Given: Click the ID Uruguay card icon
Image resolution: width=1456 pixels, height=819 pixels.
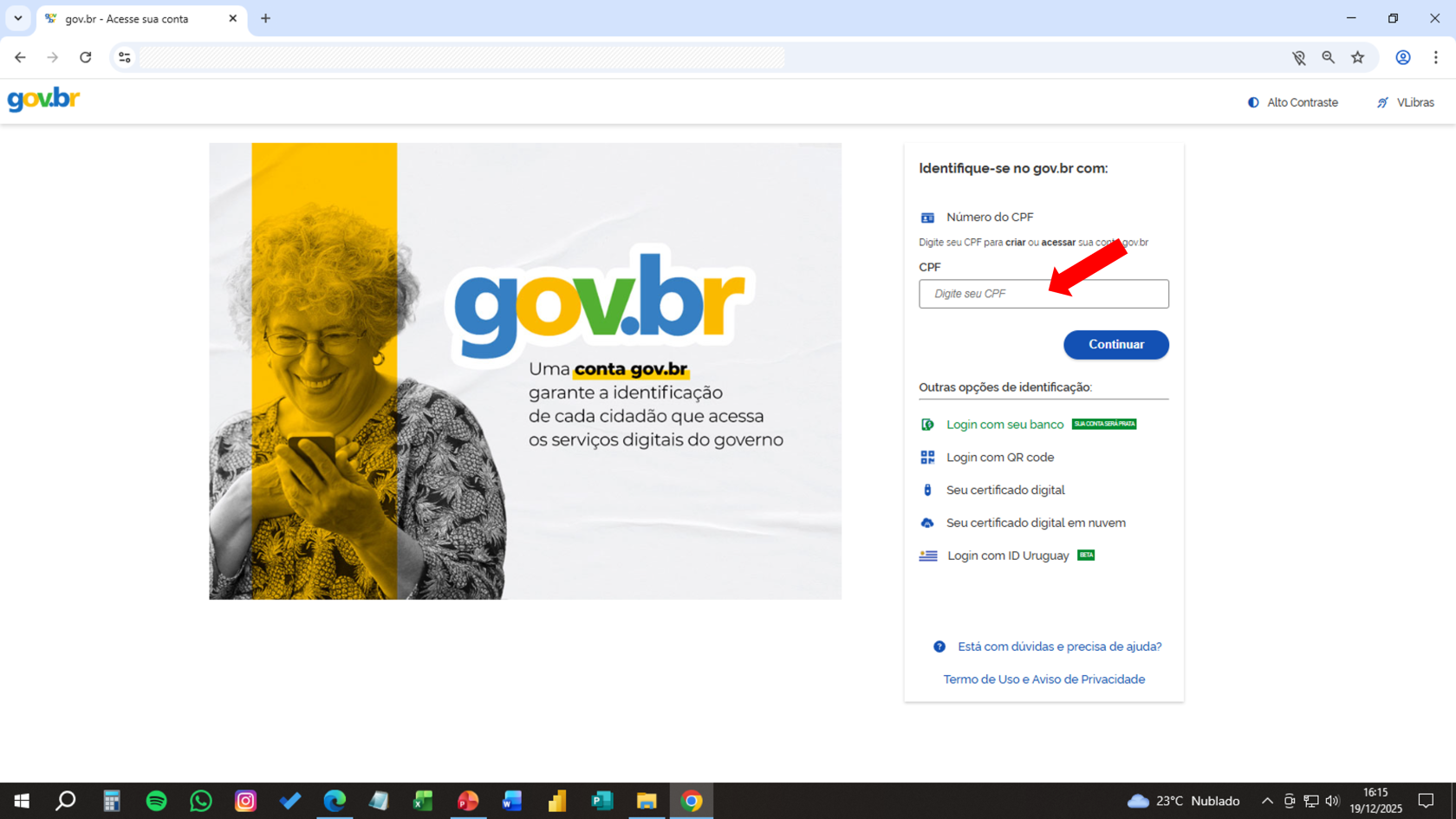Looking at the screenshot, I should pos(927,556).
